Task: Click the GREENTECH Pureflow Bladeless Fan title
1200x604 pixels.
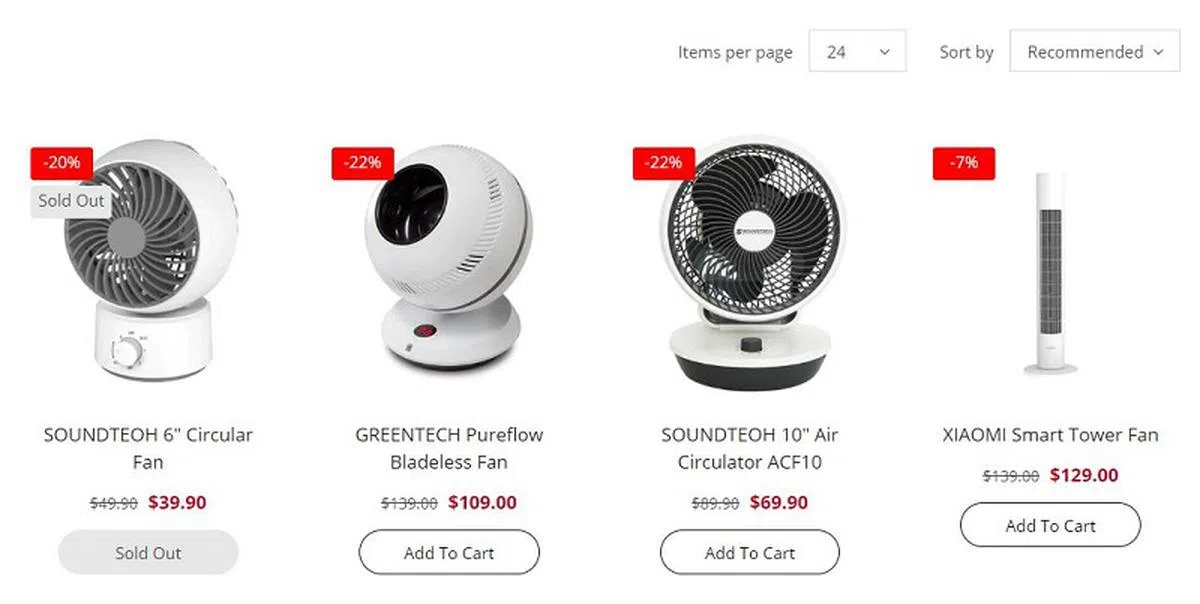Action: click(449, 448)
